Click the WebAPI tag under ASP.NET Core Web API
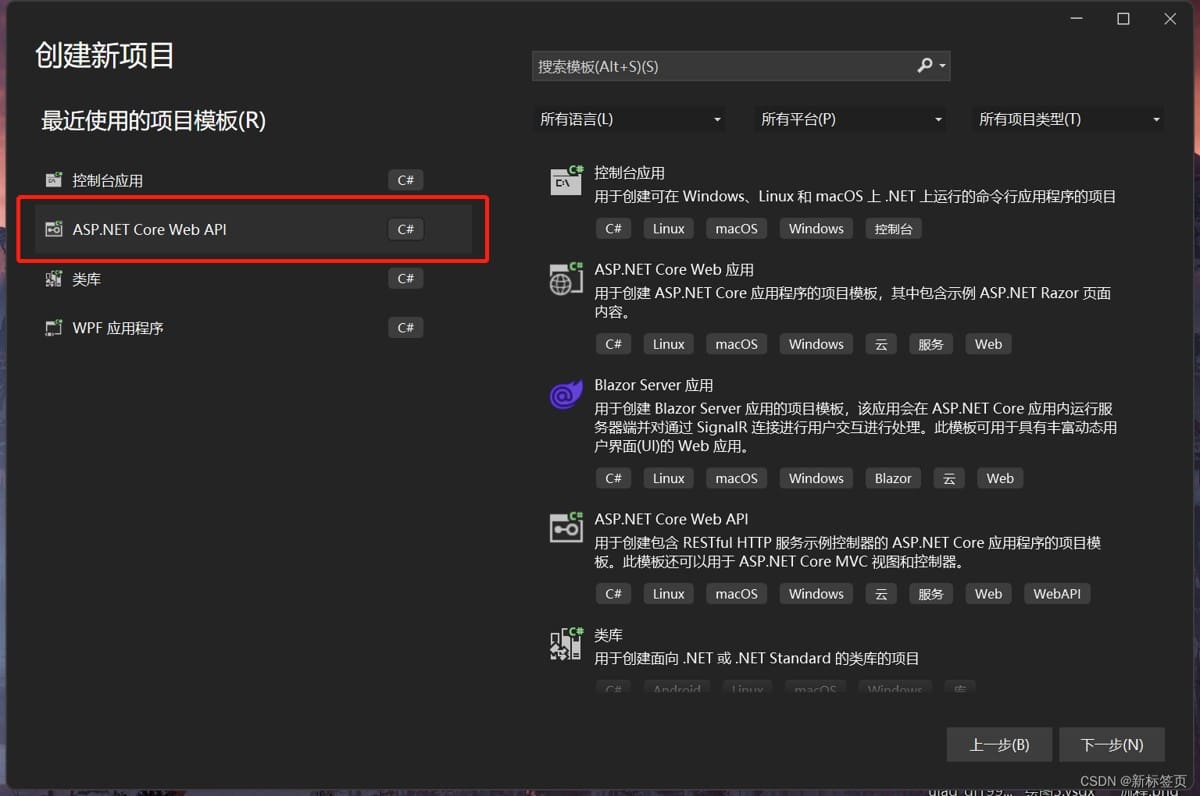The image size is (1200, 796). click(x=1057, y=594)
